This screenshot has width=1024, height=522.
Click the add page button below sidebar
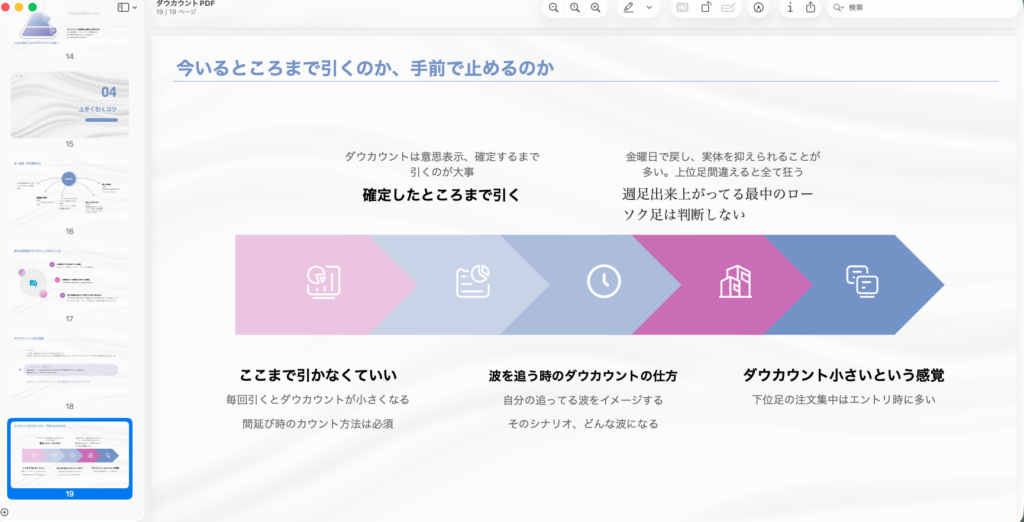pos(5,512)
